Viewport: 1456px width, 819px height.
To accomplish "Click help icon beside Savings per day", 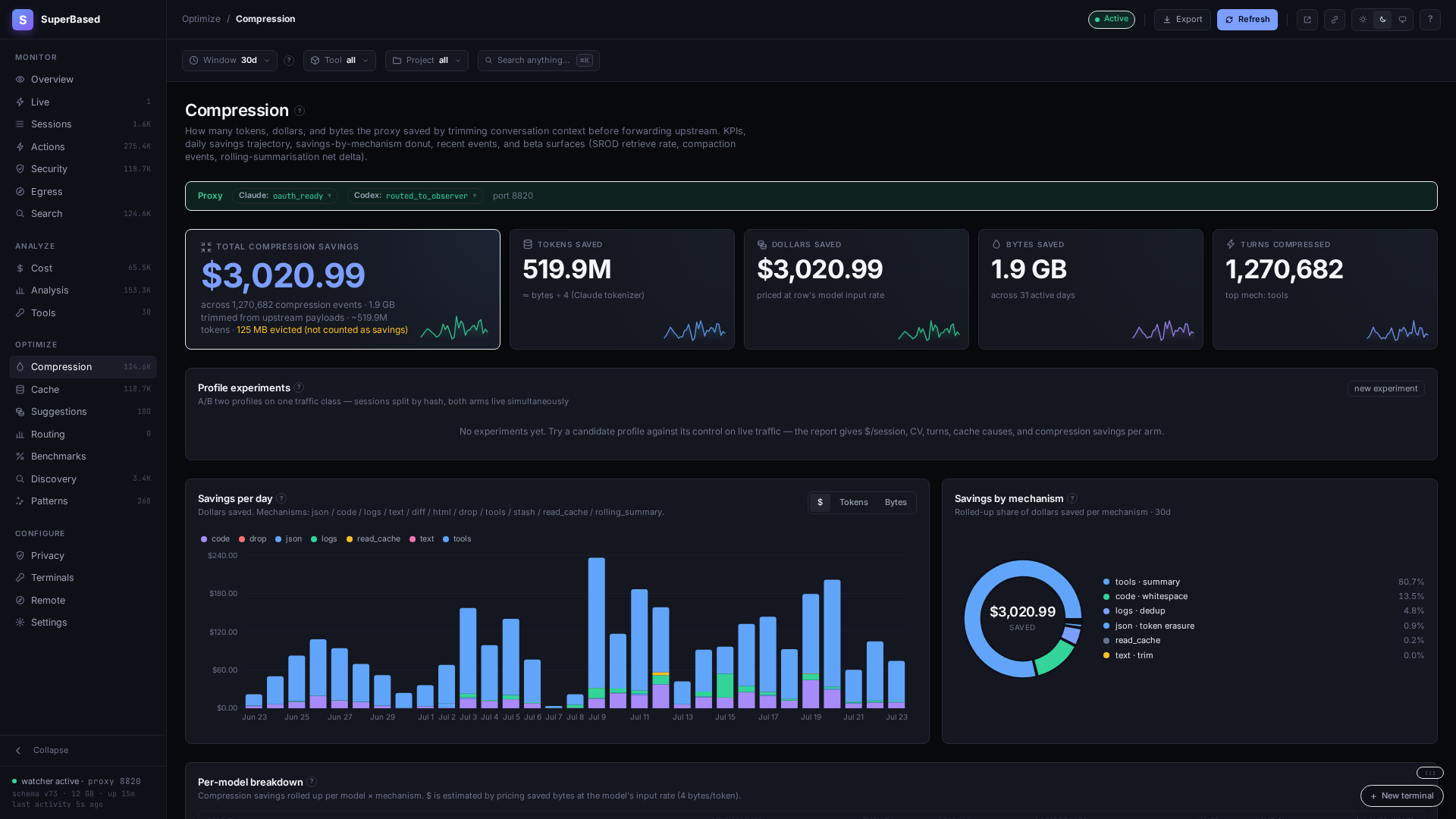I will (x=281, y=498).
